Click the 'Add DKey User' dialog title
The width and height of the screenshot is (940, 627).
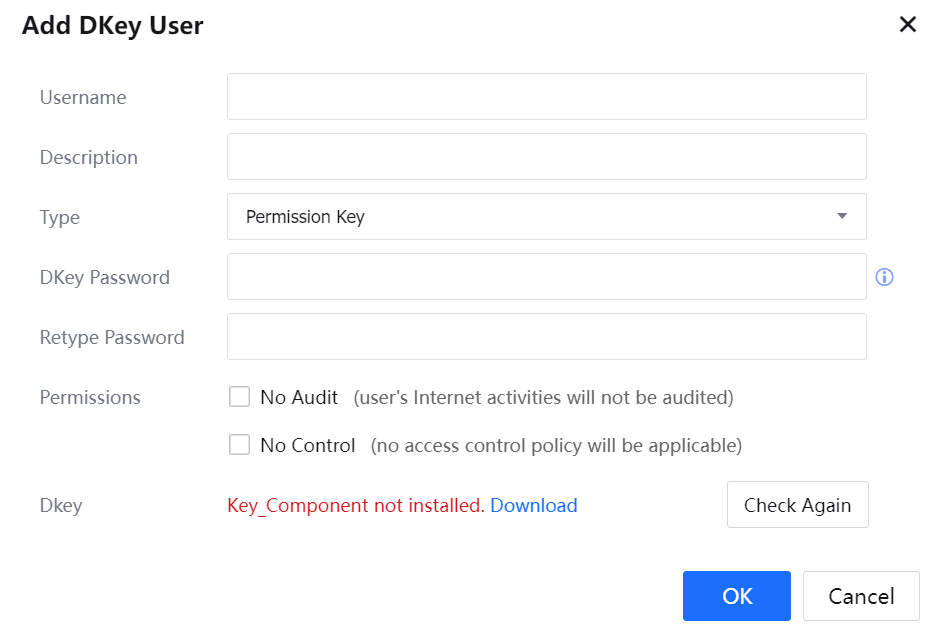(x=113, y=26)
